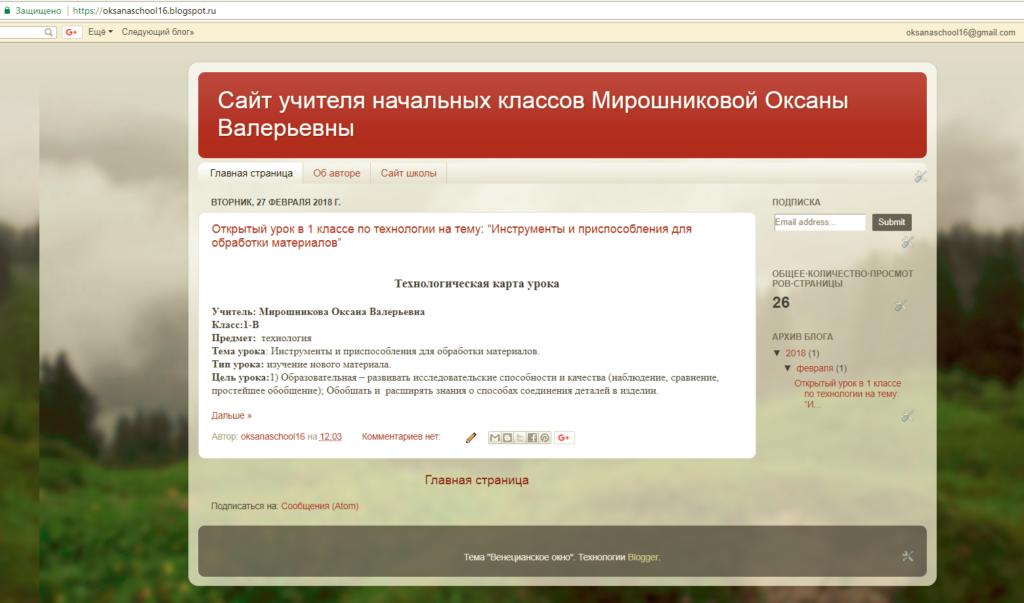Share post via email (Gmail icon)
Image resolution: width=1024 pixels, height=603 pixels.
pyautogui.click(x=494, y=438)
